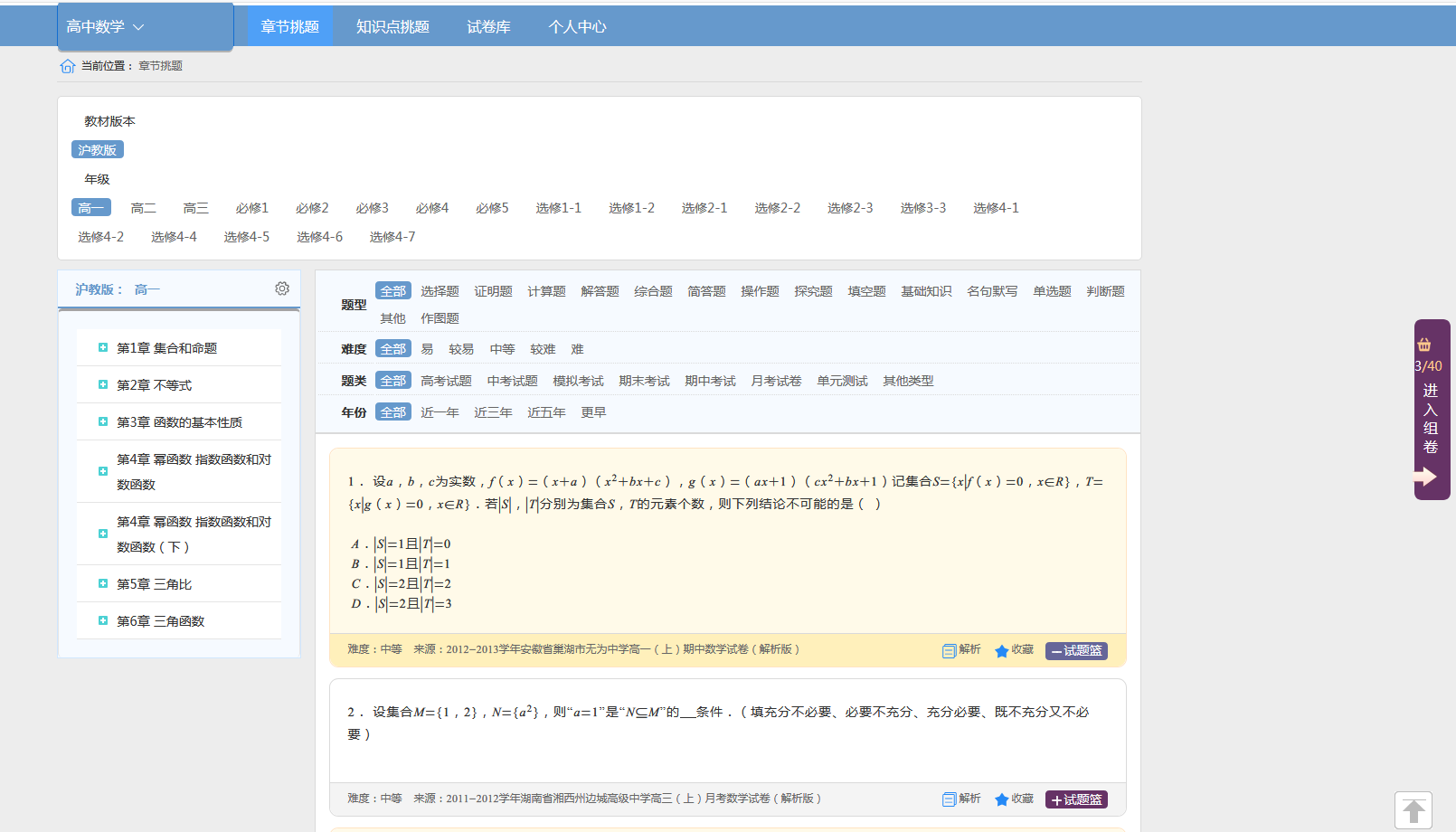The image size is (1456, 832).
Task: Switch to 知识点挑题 tab
Action: (392, 27)
